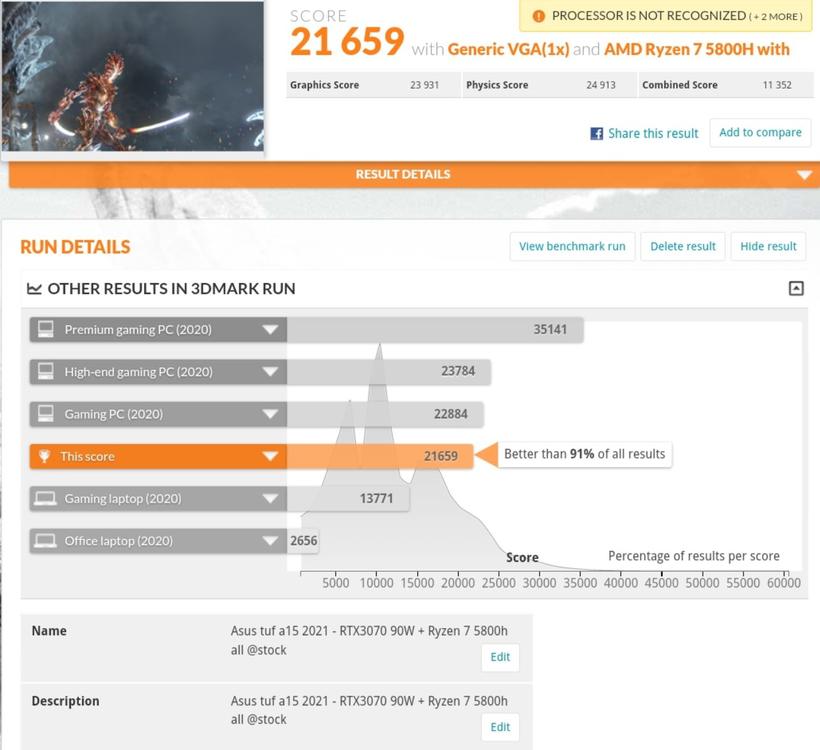This screenshot has width=820, height=750.
Task: Open Premium gaming PC (2020) dropdown arrow
Action: click(270, 330)
